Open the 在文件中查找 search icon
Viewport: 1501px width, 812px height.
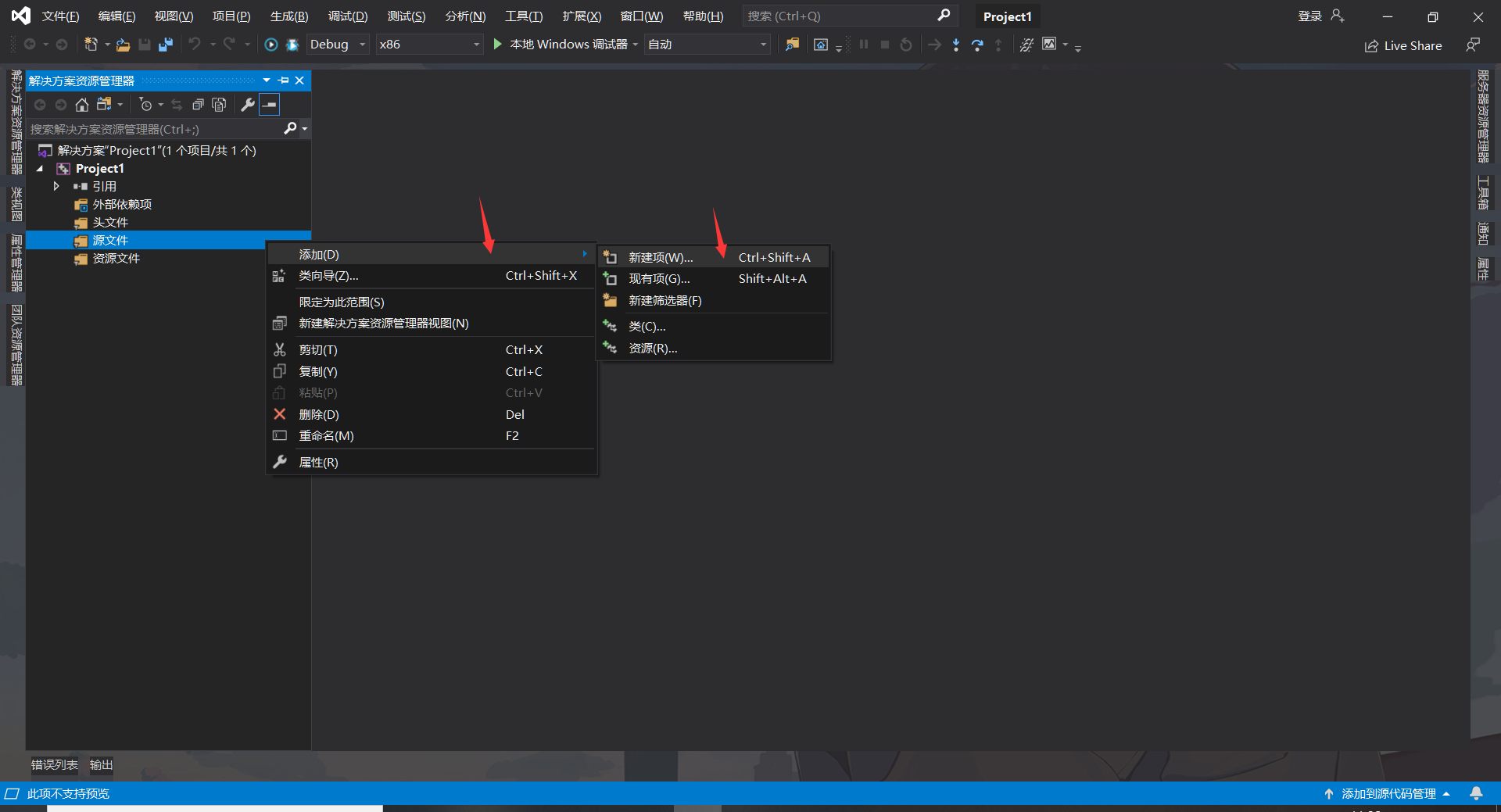(792, 45)
